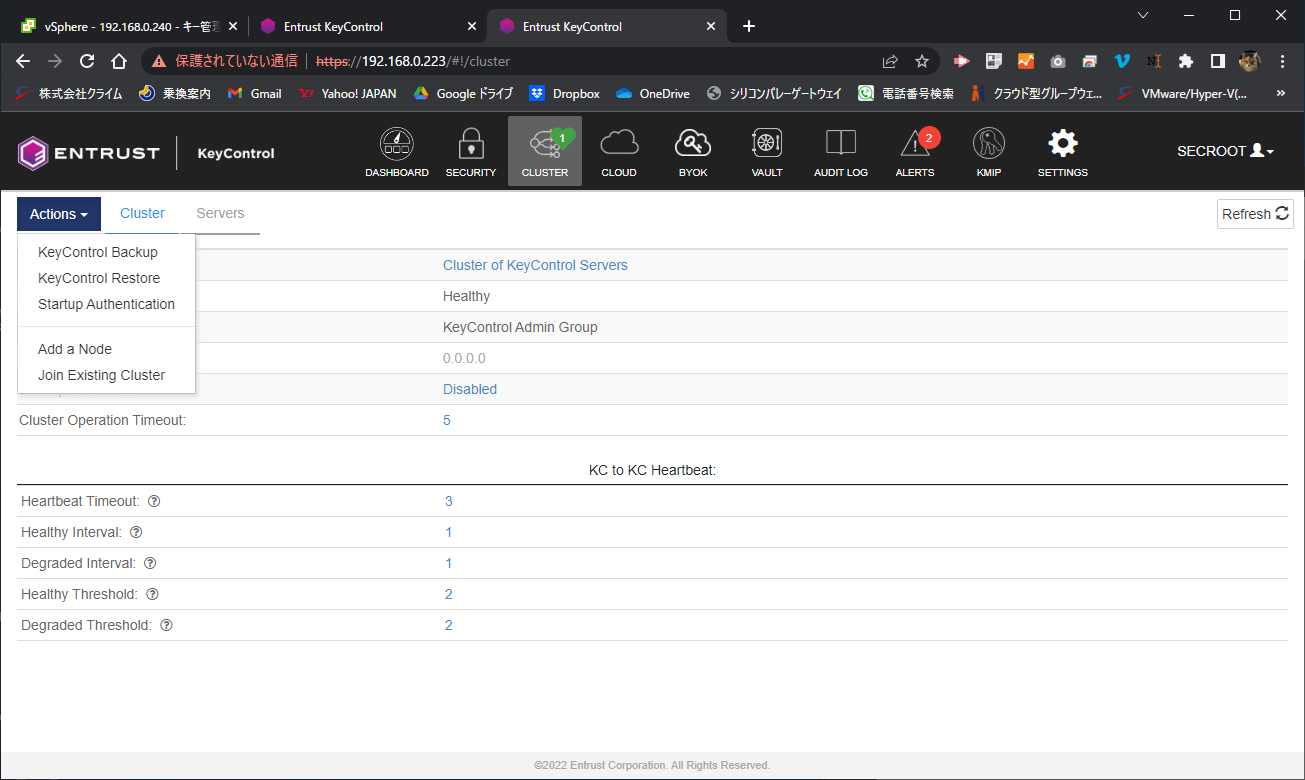Click the Healthy status text
Screen dimensions: 1305x780
466,296
